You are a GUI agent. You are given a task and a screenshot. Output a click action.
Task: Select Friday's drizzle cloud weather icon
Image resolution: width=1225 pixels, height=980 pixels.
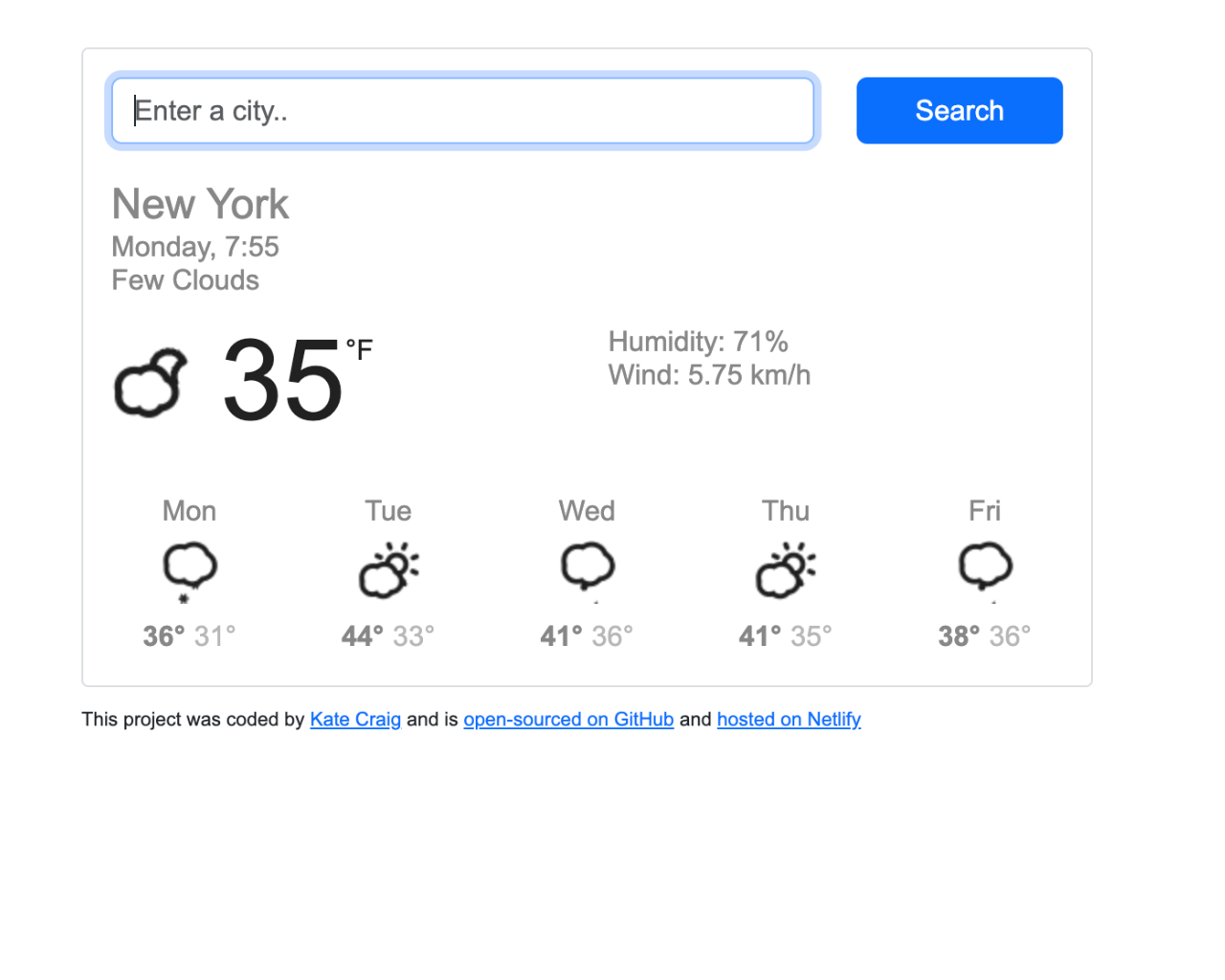click(x=985, y=570)
